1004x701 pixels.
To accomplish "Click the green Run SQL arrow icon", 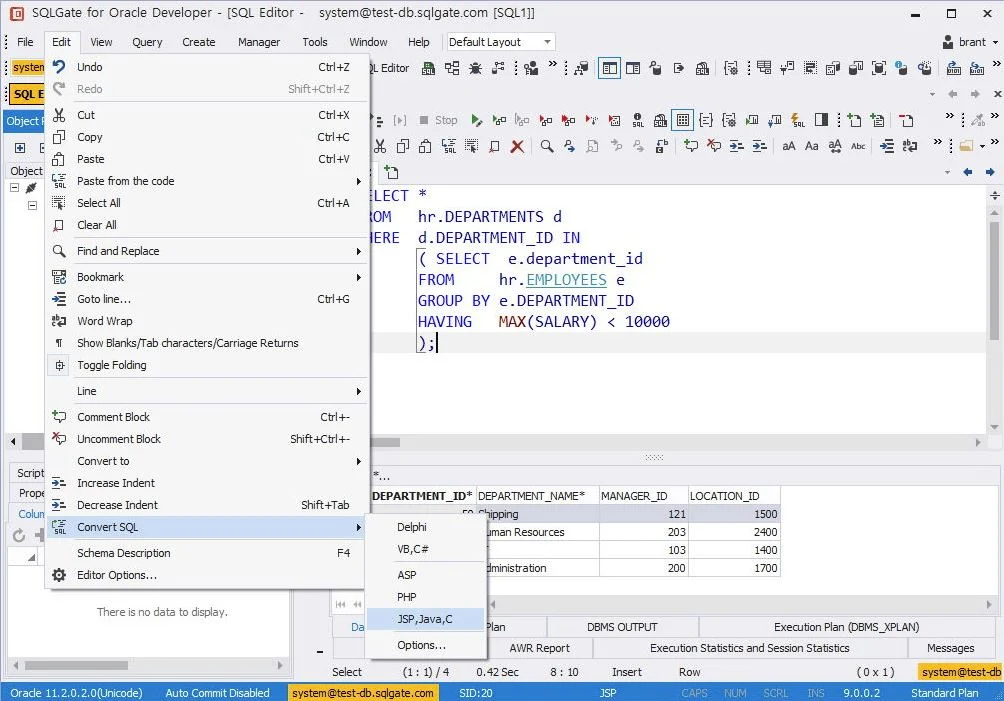I will pos(476,120).
